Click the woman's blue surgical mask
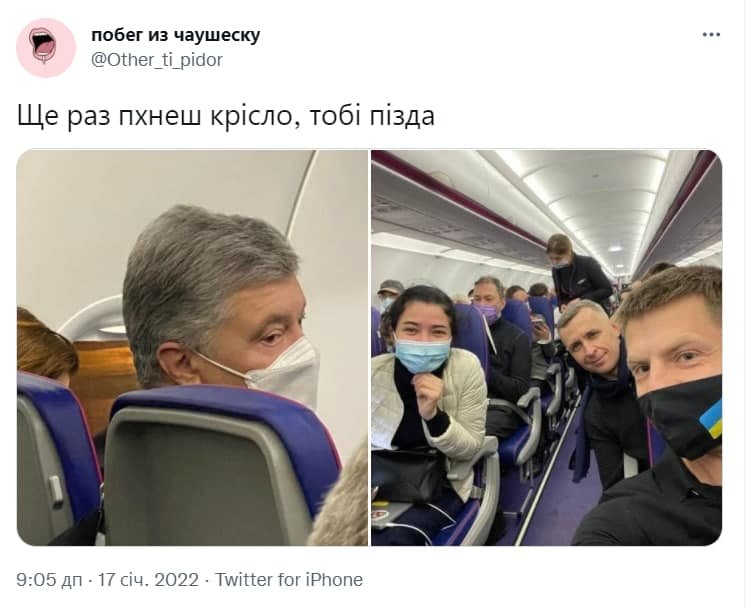This screenshot has height=608, width=748. (x=423, y=355)
